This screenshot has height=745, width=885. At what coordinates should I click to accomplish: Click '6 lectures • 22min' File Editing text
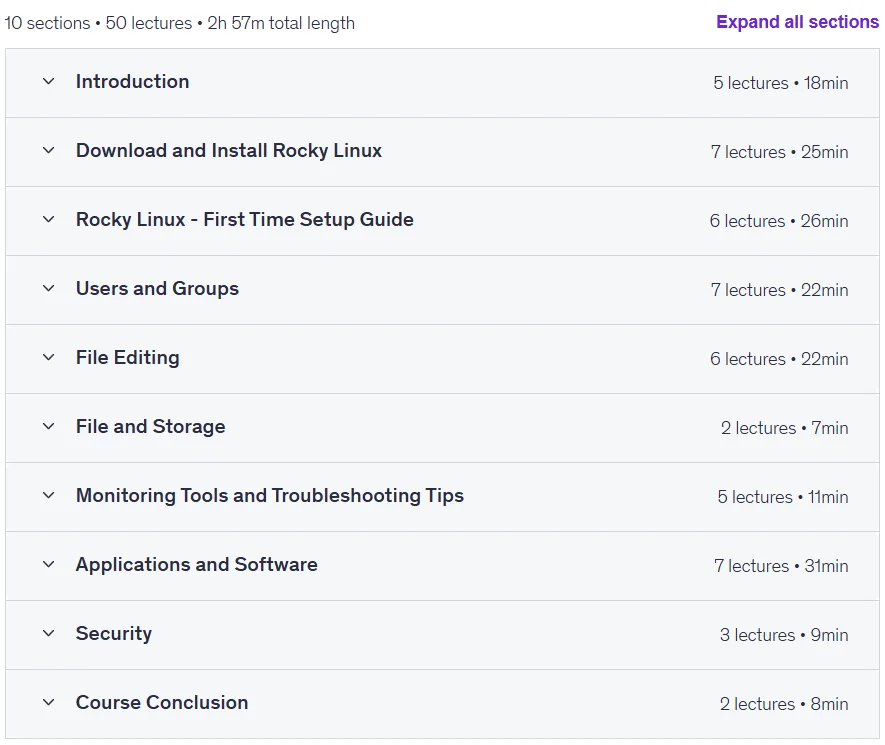pos(779,359)
